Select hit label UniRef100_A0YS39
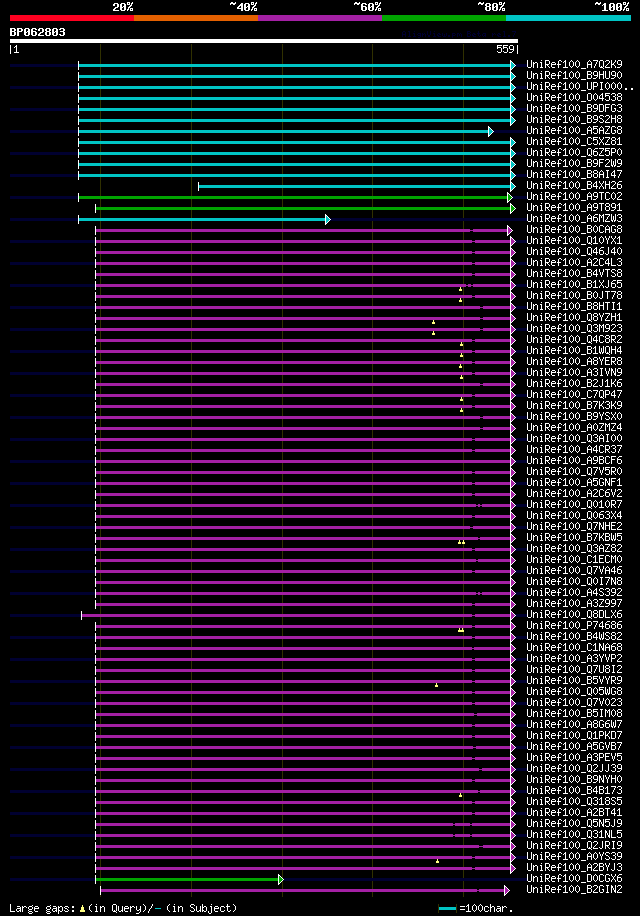This screenshot has width=640, height=916. 574,856
